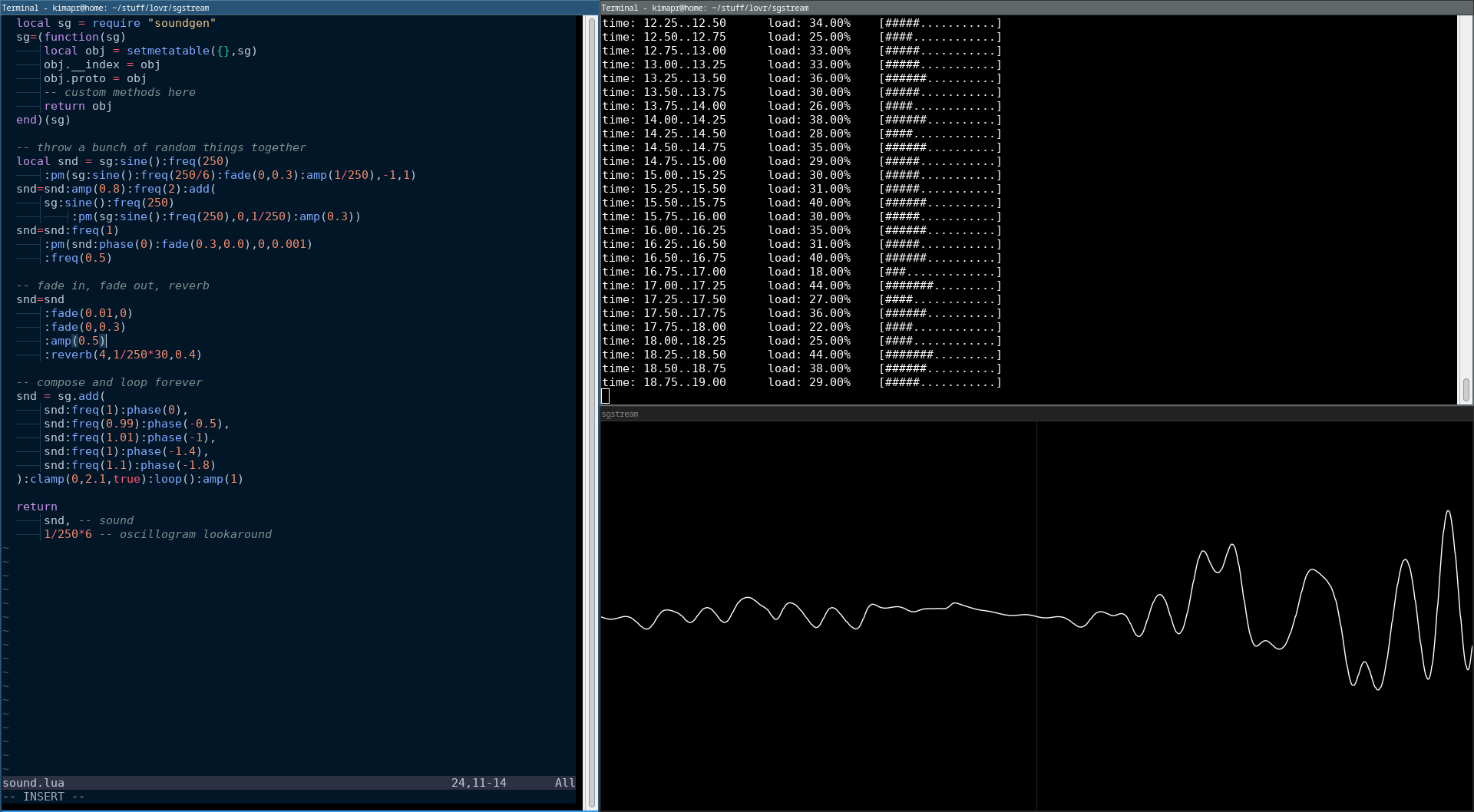
Task: Click the load bar on the 18.25..18.50 row
Action: pyautogui.click(x=940, y=355)
